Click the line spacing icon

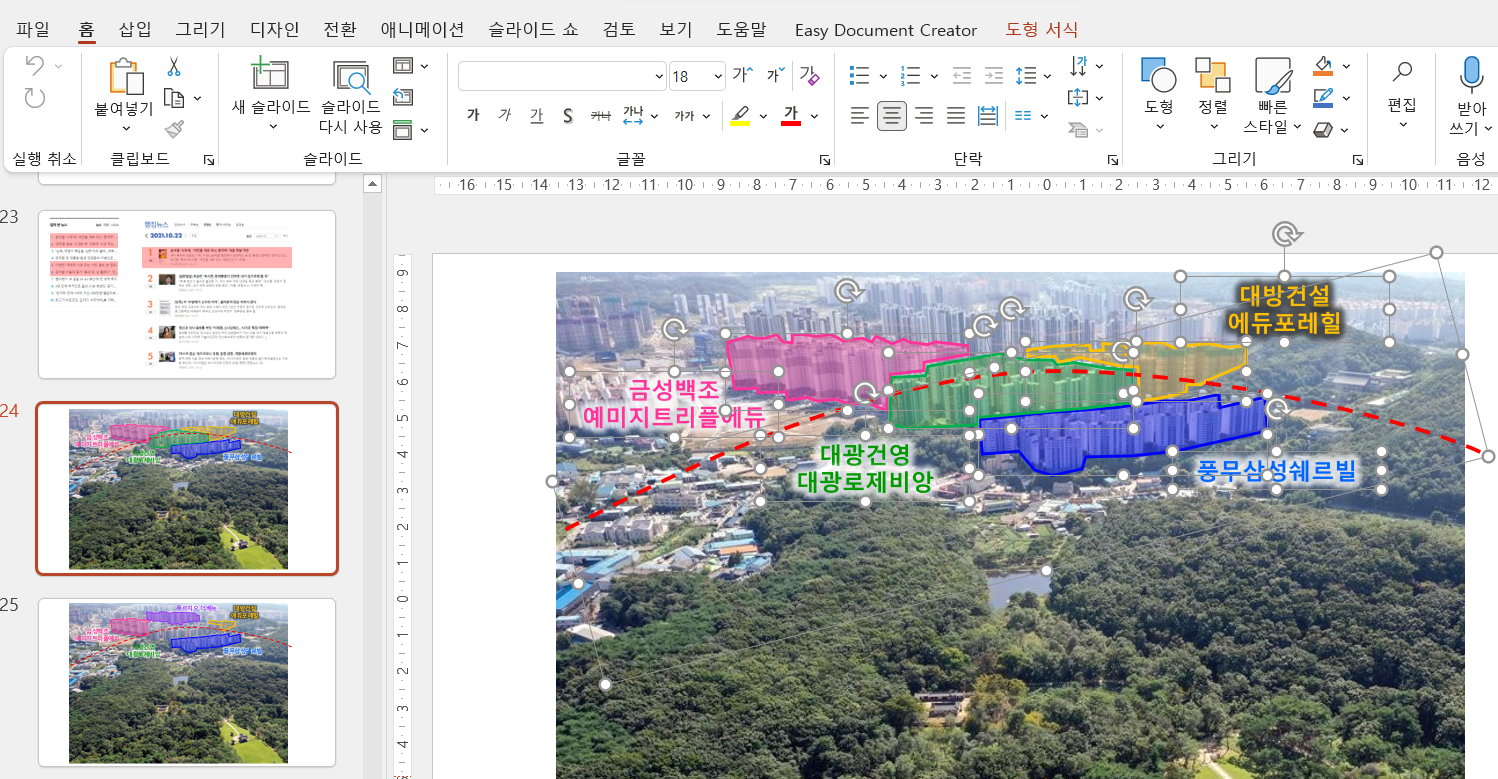pos(1026,75)
